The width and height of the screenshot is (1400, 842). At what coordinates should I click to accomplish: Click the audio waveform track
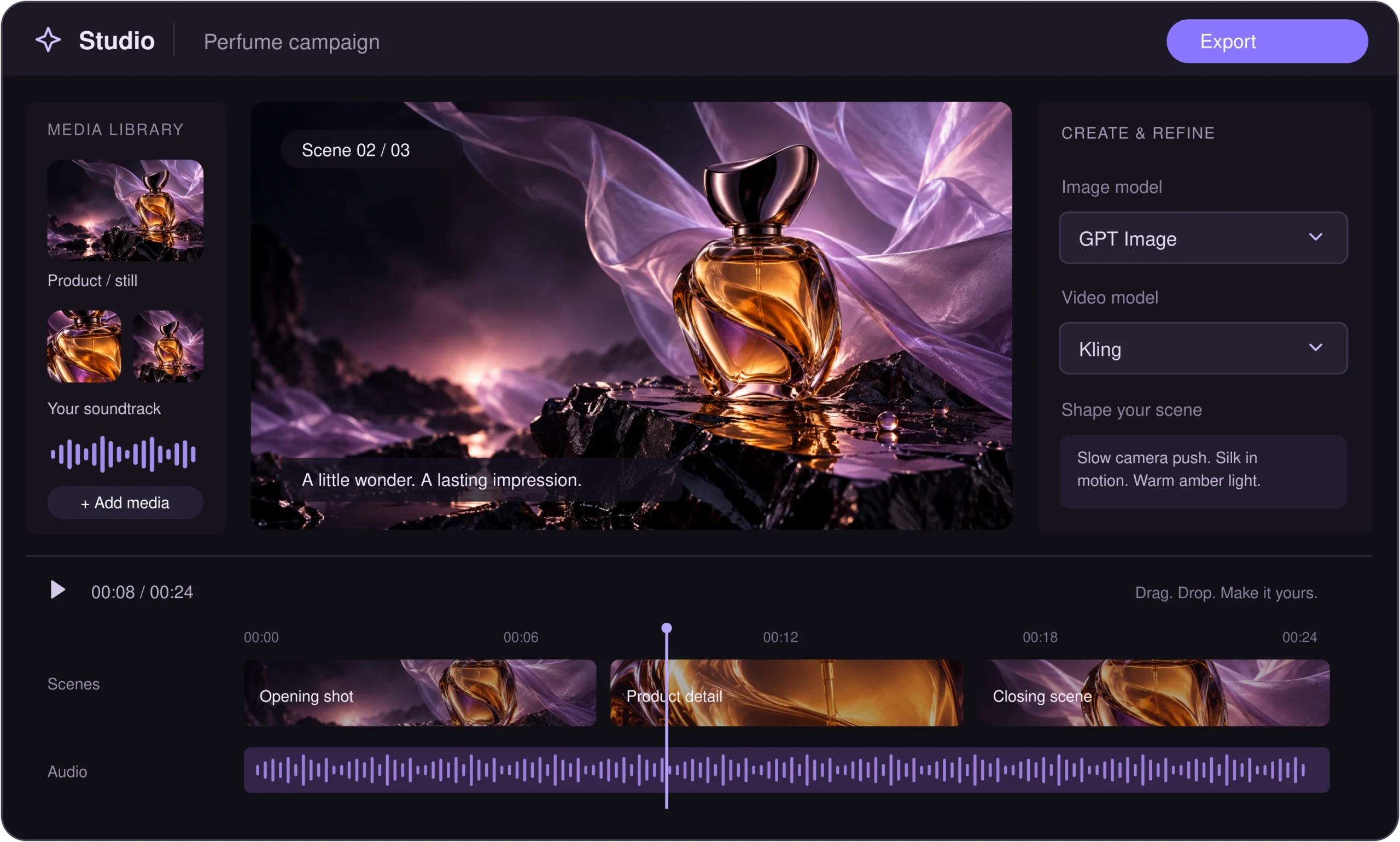pos(786,770)
